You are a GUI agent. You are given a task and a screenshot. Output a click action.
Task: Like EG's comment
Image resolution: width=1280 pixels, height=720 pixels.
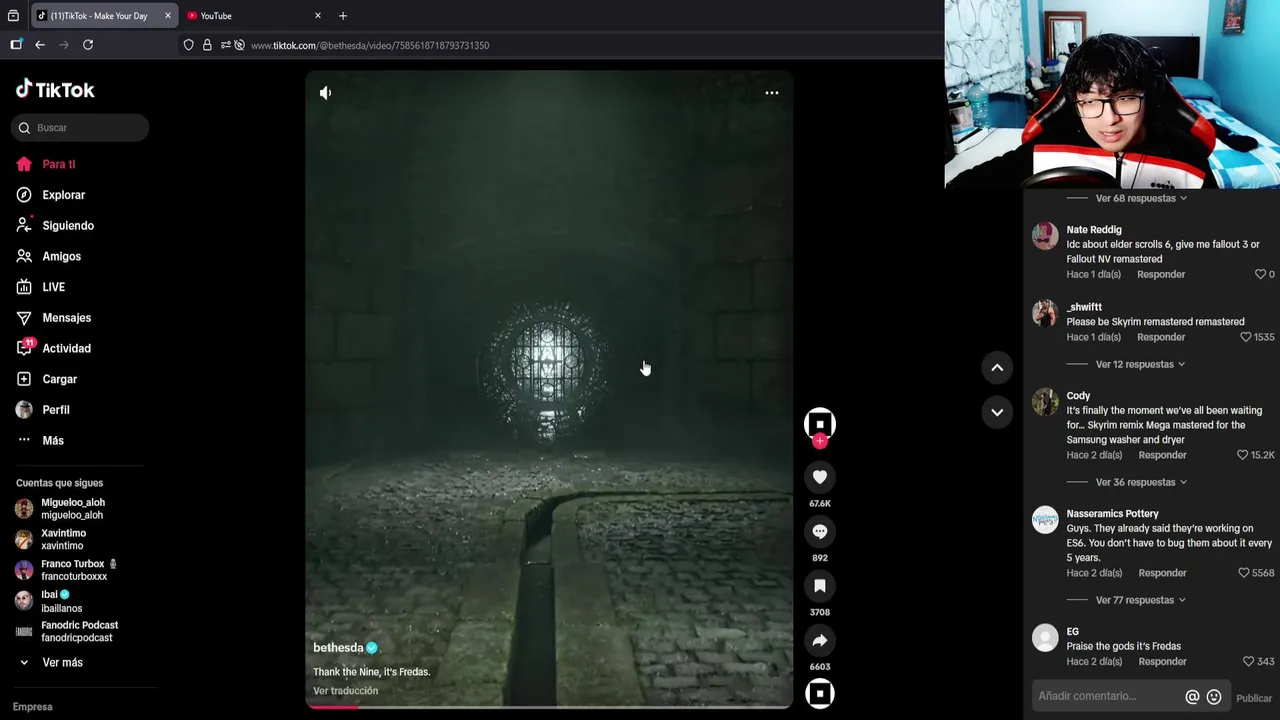tap(1248, 661)
